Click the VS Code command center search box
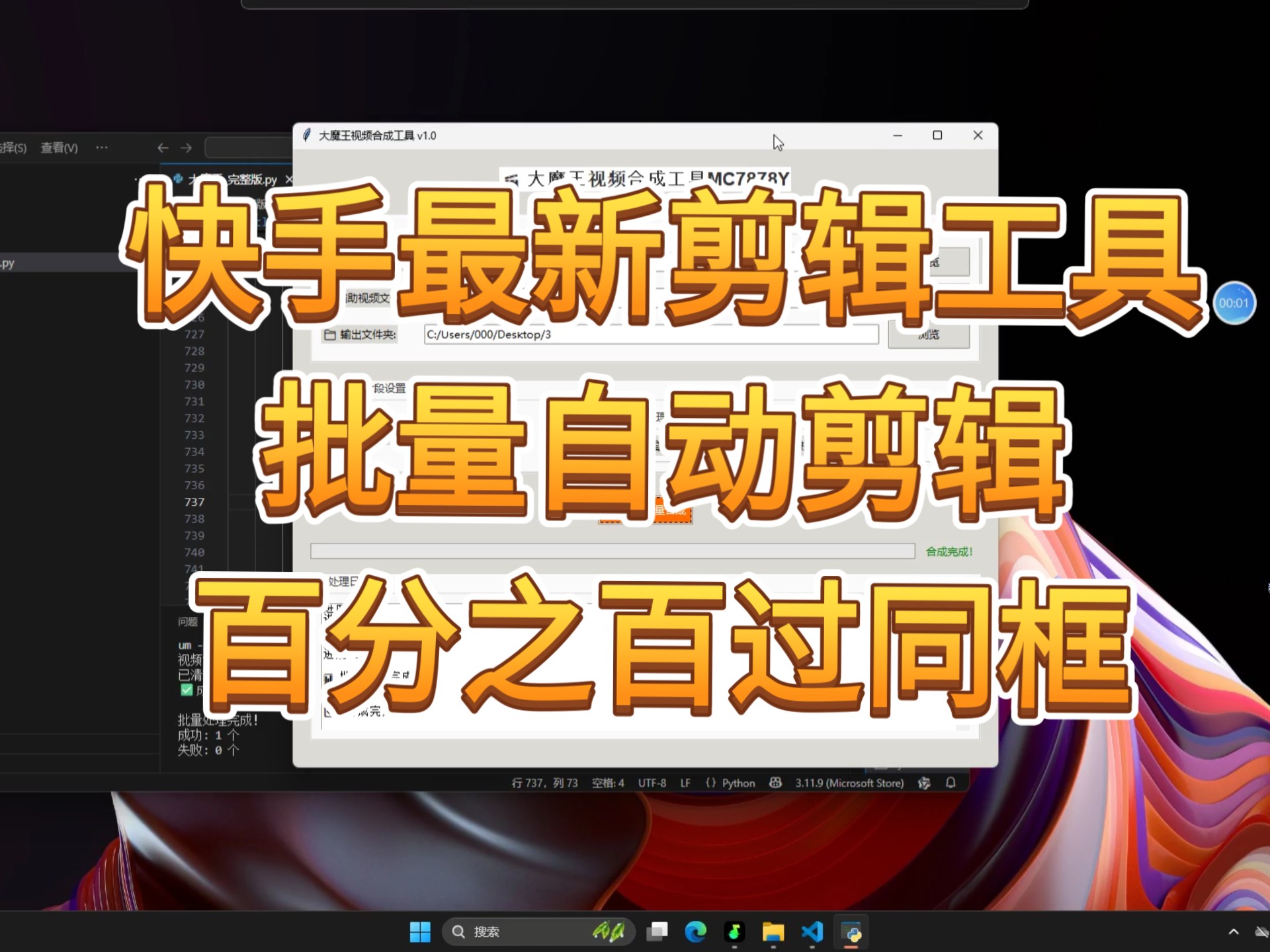 tap(248, 147)
